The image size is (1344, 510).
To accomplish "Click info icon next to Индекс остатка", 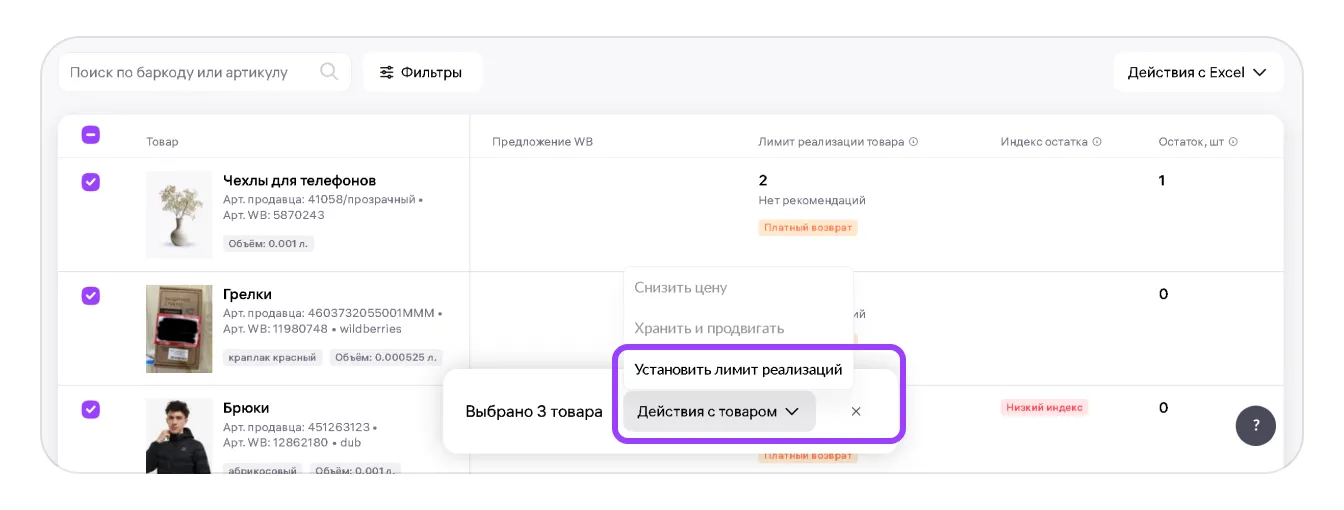I will (x=1097, y=142).
